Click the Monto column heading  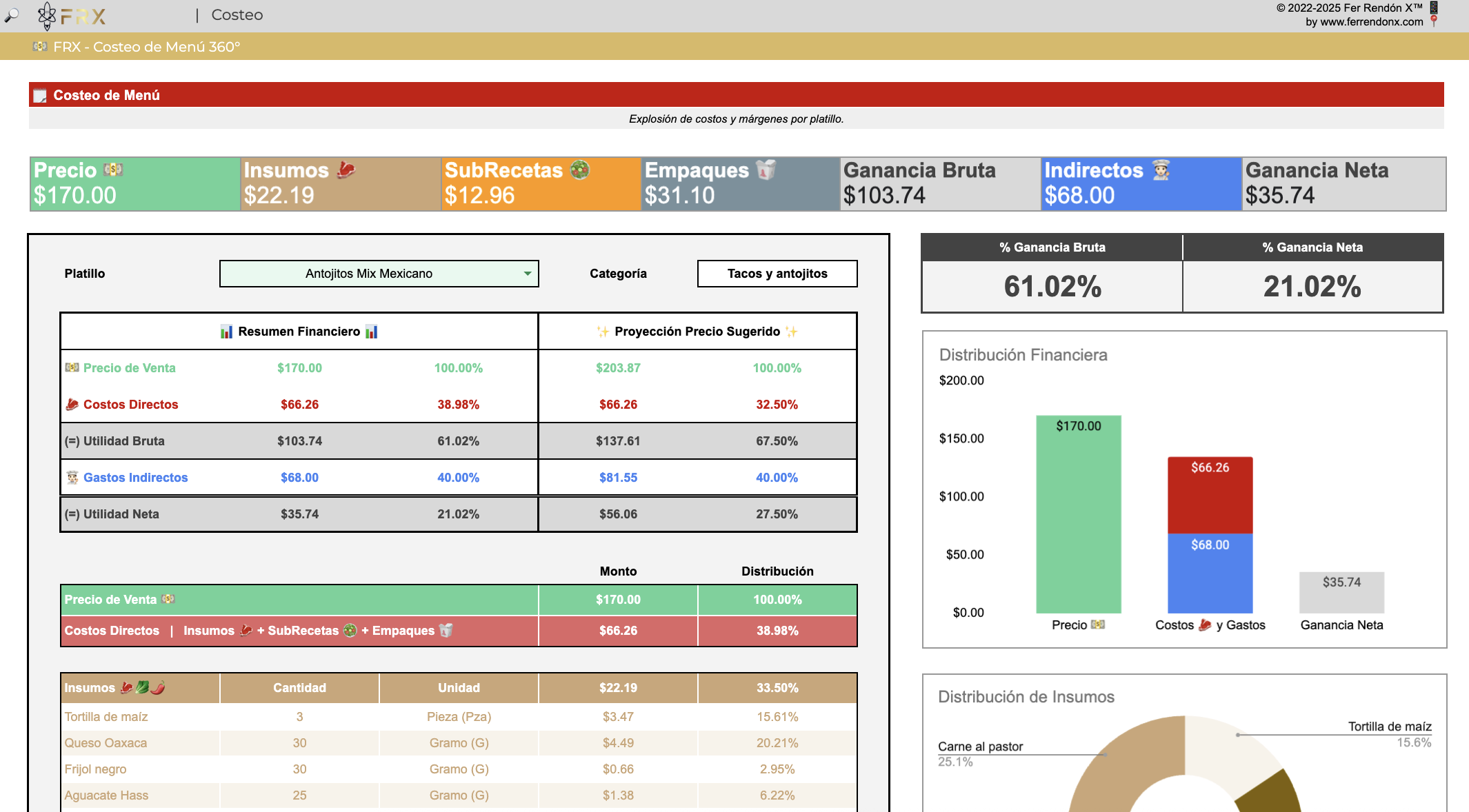click(x=618, y=571)
